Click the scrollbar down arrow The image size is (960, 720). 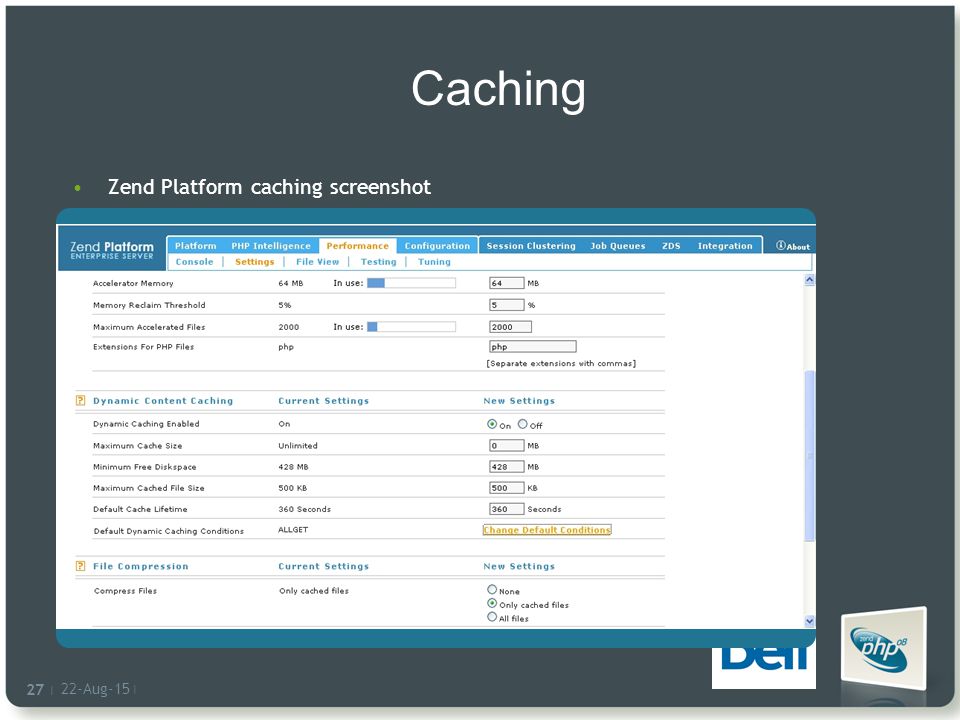[809, 621]
